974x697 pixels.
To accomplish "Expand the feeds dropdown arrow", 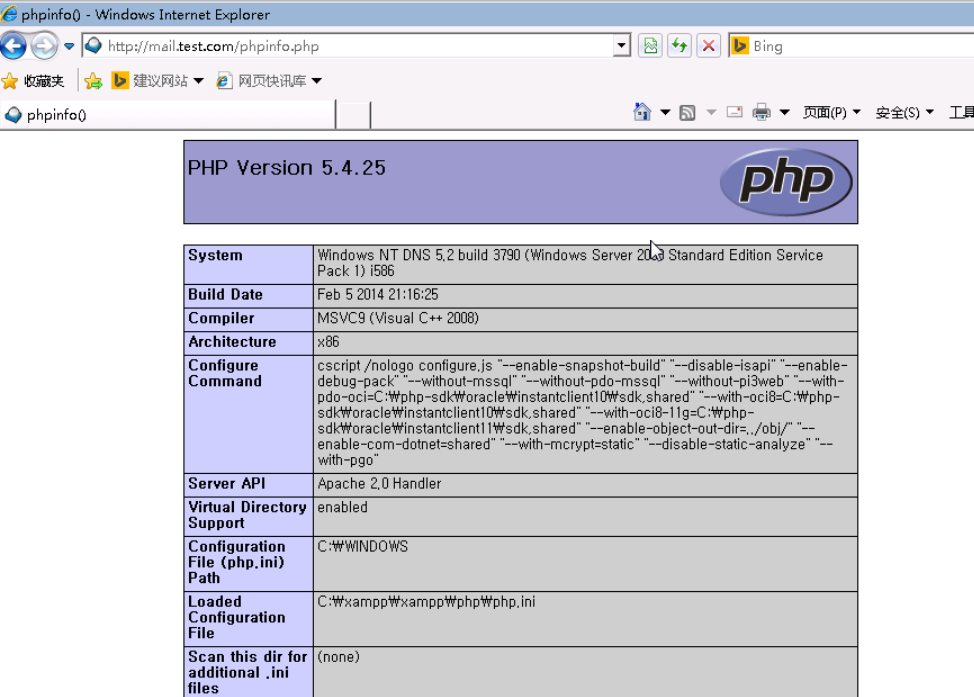I will click(x=711, y=112).
